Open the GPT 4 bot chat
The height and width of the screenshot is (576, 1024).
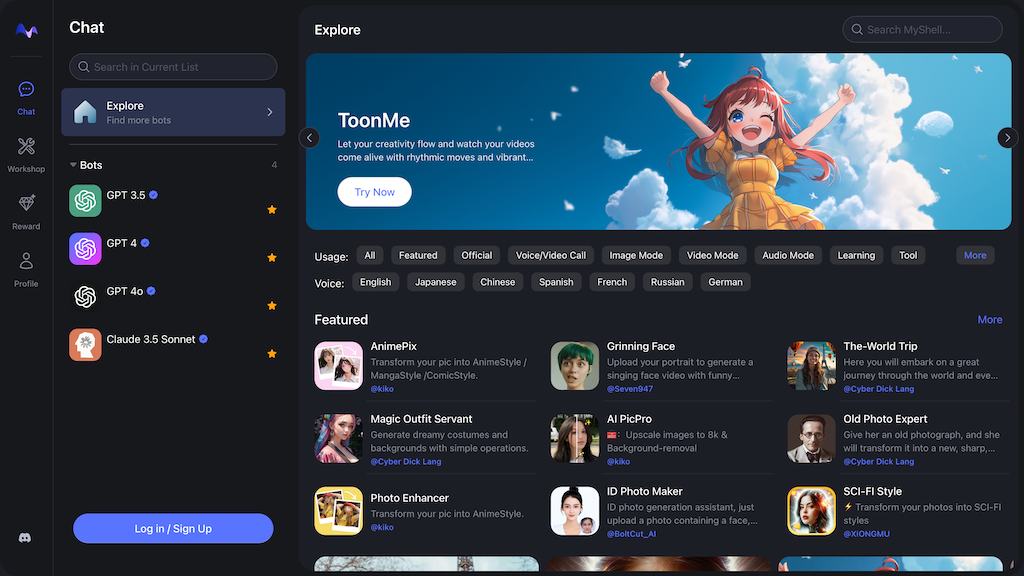tap(121, 243)
